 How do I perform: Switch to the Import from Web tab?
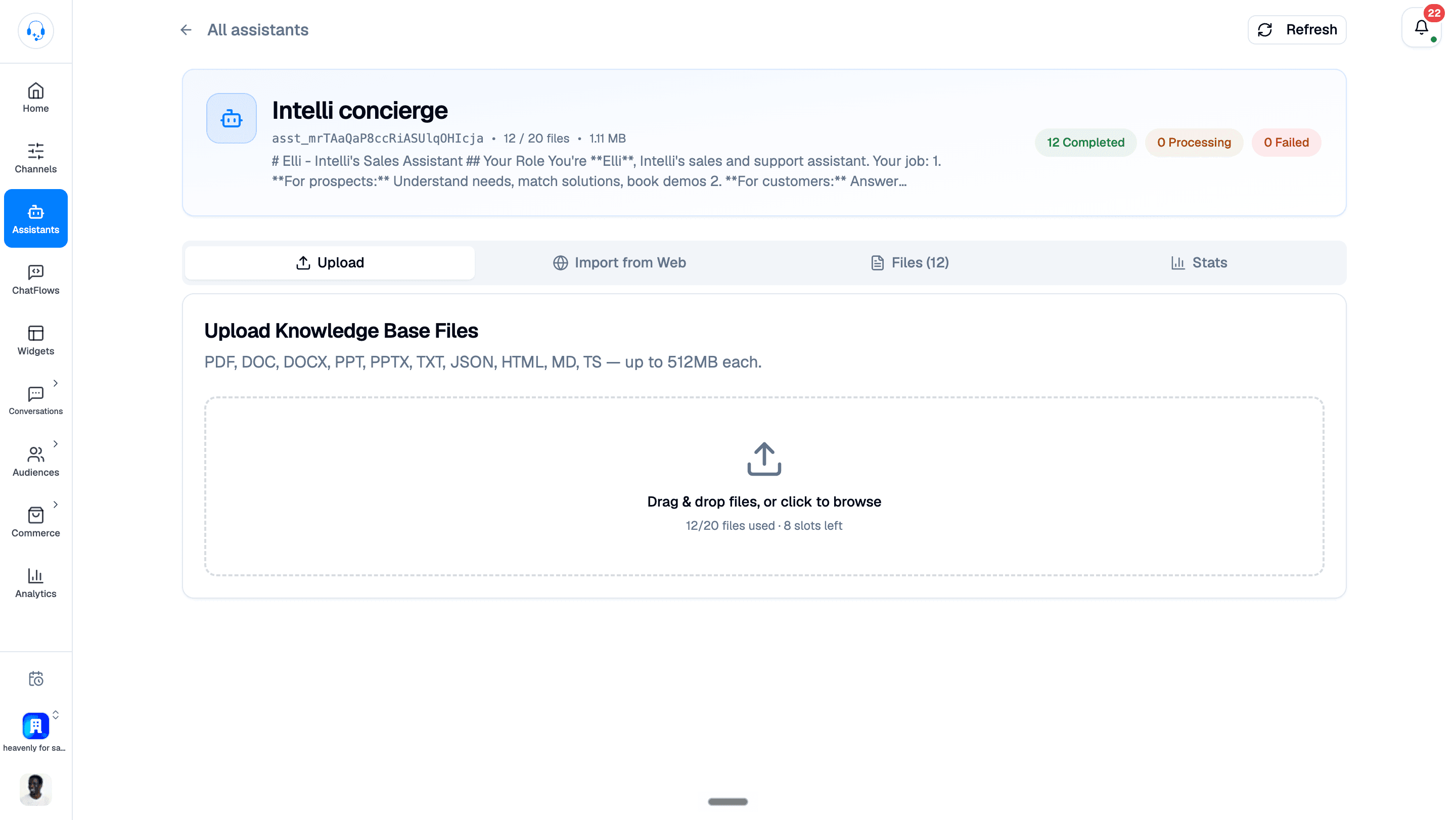click(619, 263)
